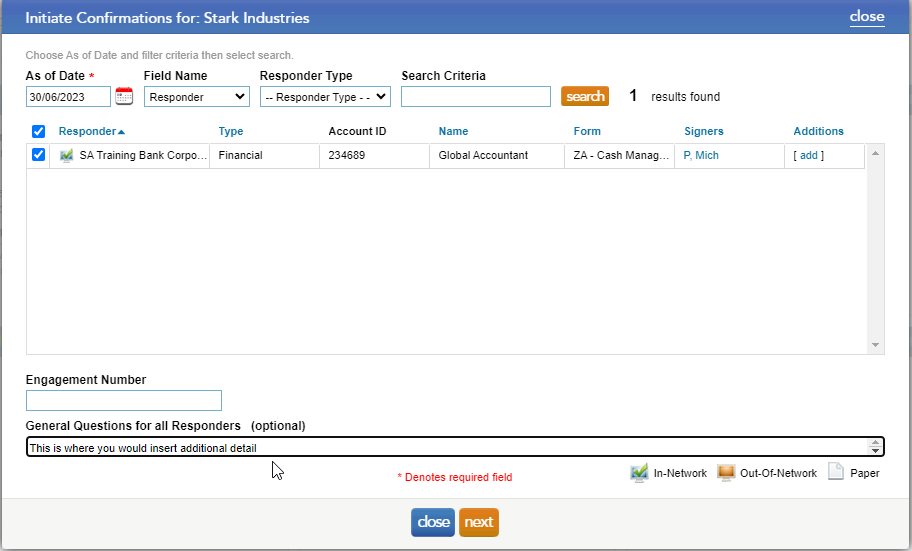Click the Out-Of-Network legend icon
912x551 pixels.
coord(726,473)
